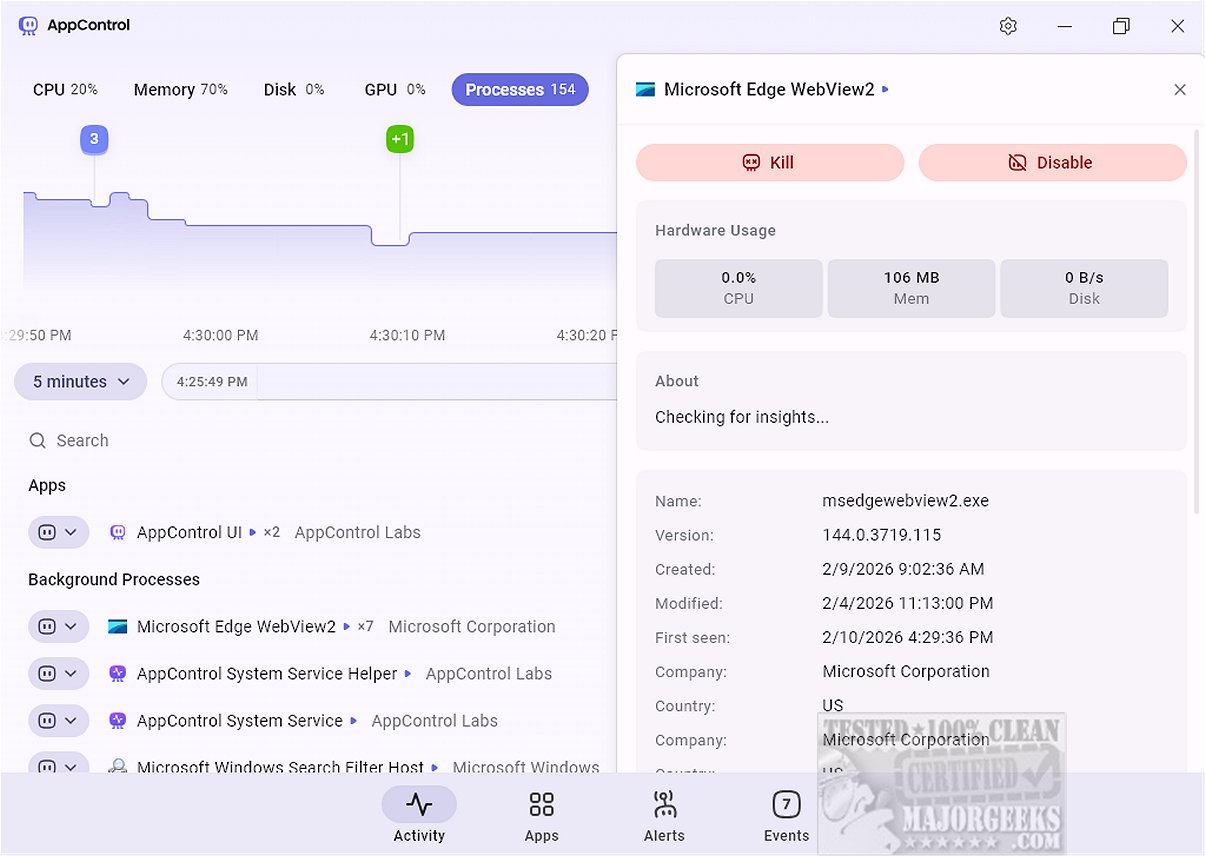Open control dropdown for AppControl System Service Helper
Viewport: 1205px width, 856px height.
(x=59, y=673)
